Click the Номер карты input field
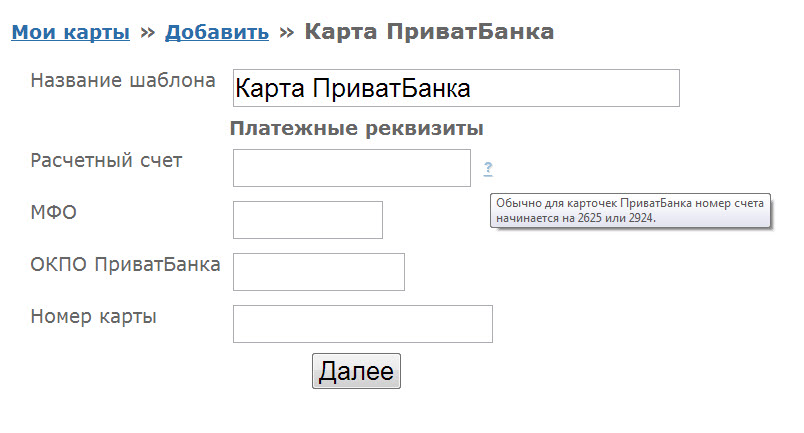 point(362,324)
